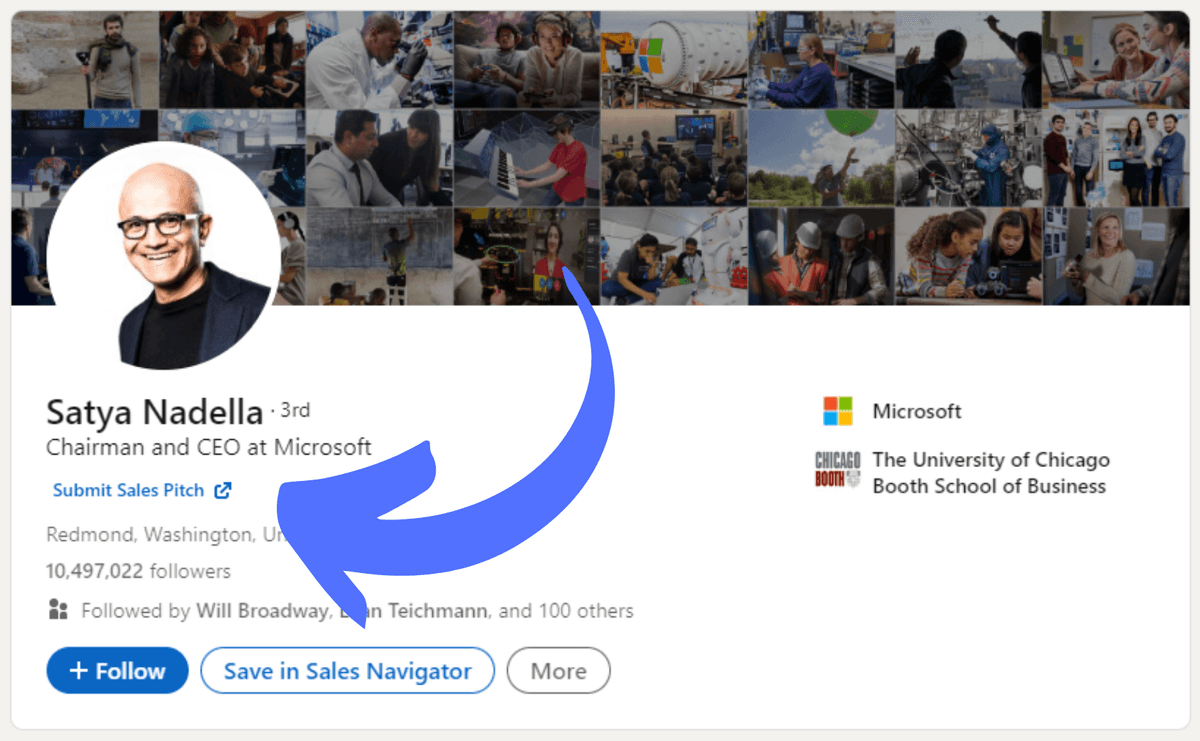Open University of Chicago Booth School link

coord(990,473)
